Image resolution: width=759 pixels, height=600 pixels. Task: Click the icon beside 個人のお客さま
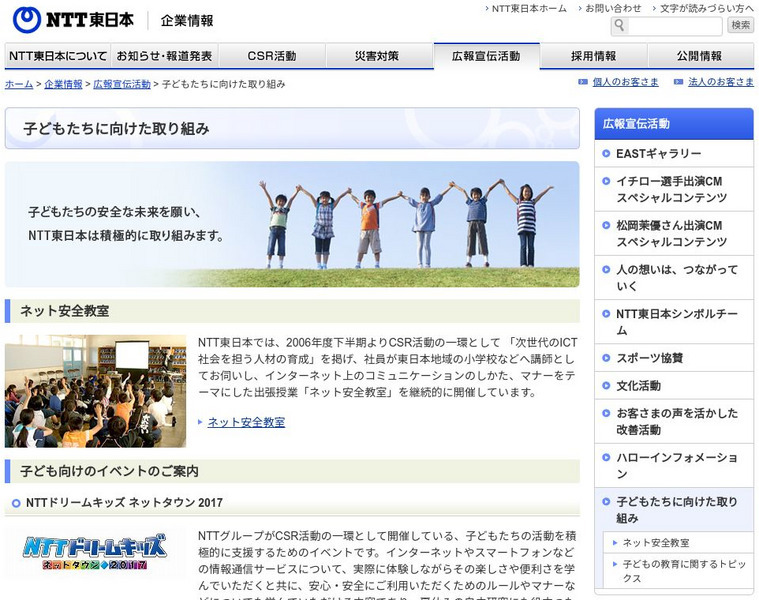(x=583, y=82)
